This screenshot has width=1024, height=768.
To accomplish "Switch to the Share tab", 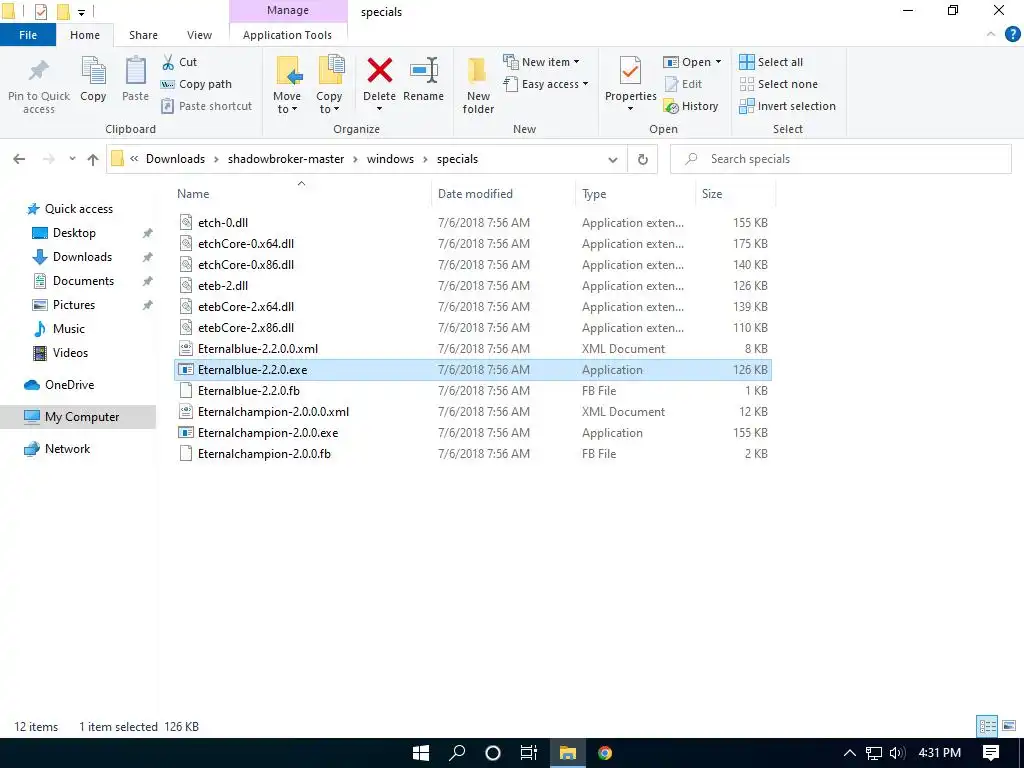I will tap(143, 35).
